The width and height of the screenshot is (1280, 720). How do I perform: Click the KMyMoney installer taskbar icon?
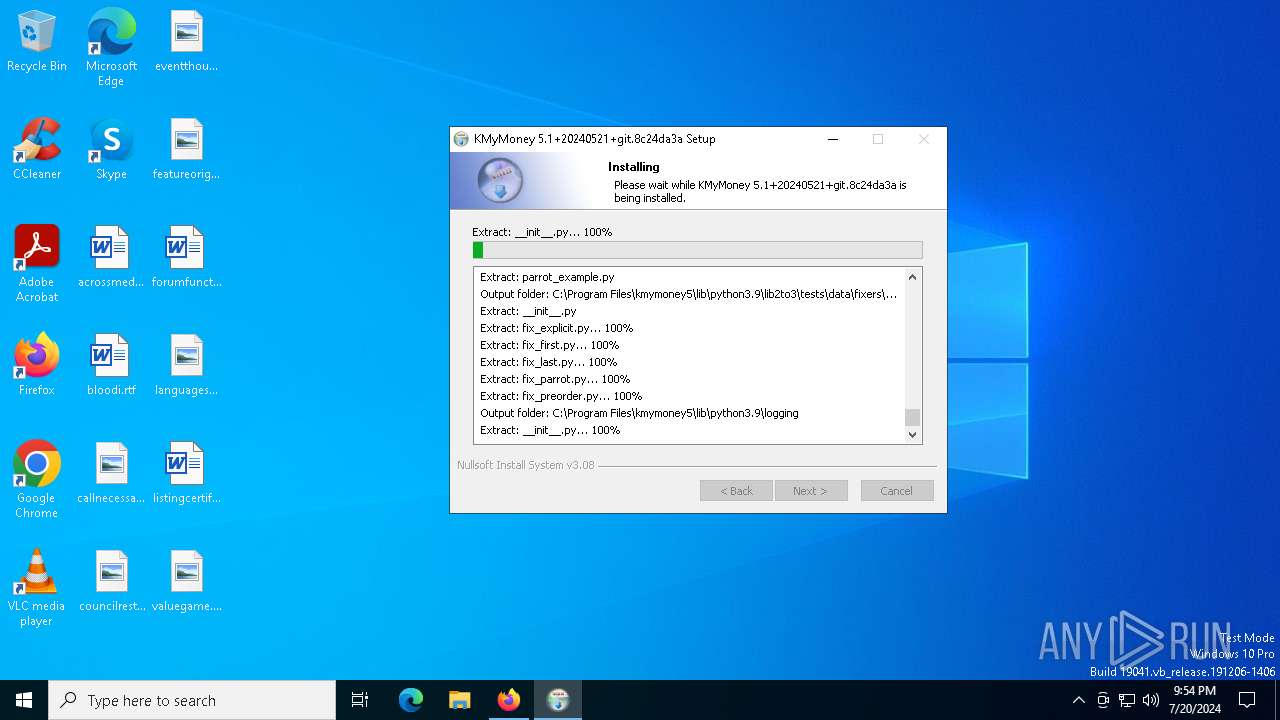coord(558,700)
